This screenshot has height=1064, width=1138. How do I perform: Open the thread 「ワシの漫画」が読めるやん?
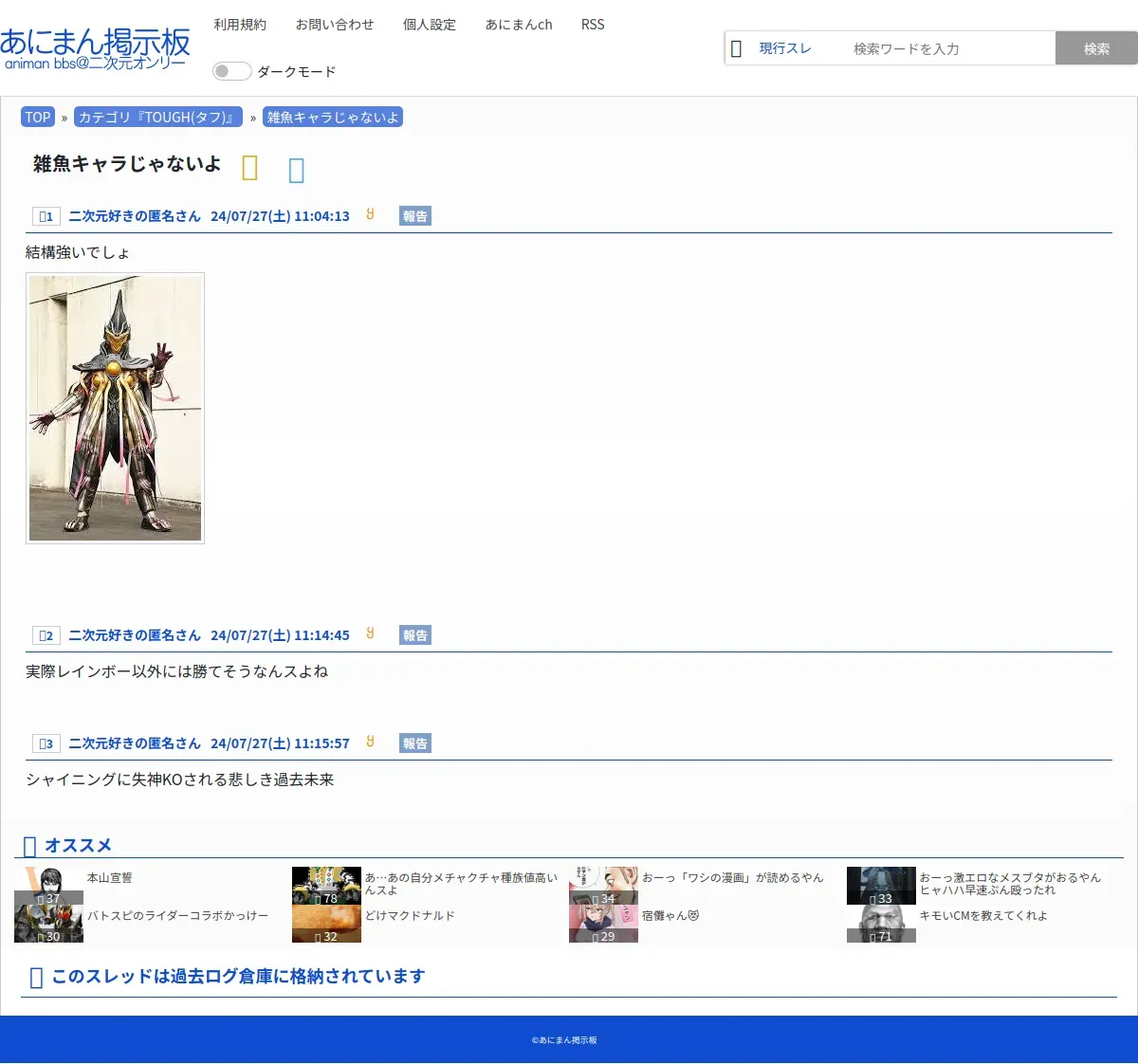click(x=733, y=878)
